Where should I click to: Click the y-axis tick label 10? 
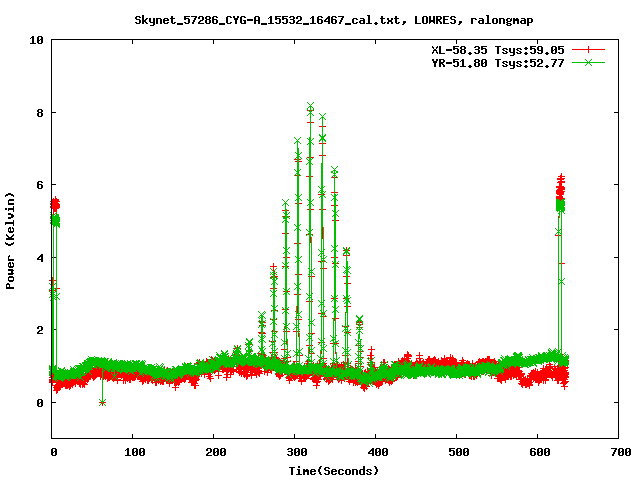(x=36, y=40)
